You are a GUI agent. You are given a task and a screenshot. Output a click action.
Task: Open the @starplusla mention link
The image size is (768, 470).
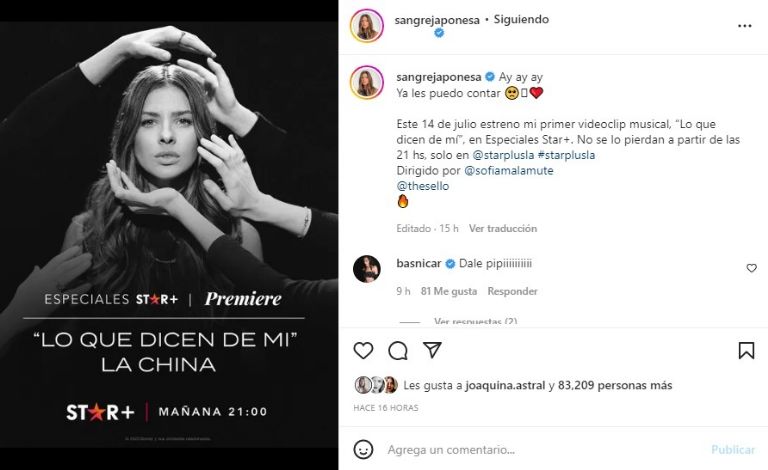(503, 155)
